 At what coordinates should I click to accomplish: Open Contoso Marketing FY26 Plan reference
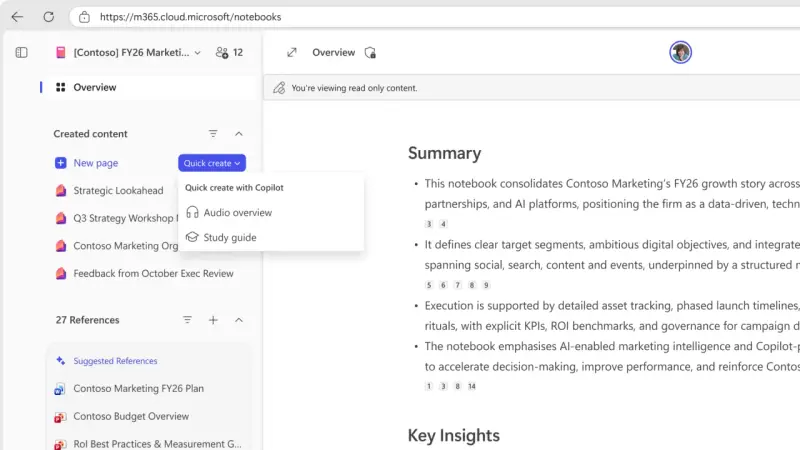click(x=138, y=388)
